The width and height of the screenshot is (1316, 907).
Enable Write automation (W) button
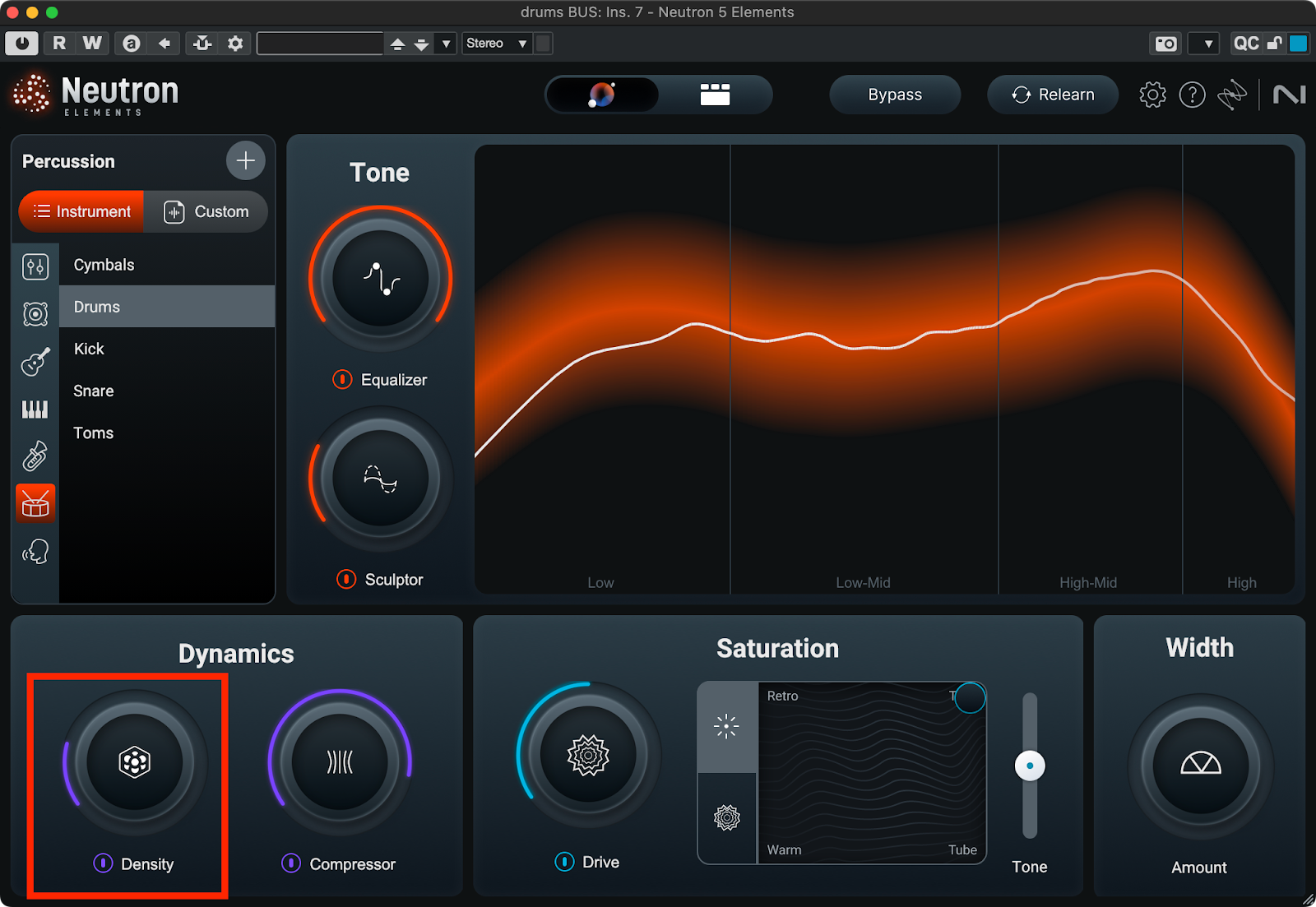tap(92, 44)
